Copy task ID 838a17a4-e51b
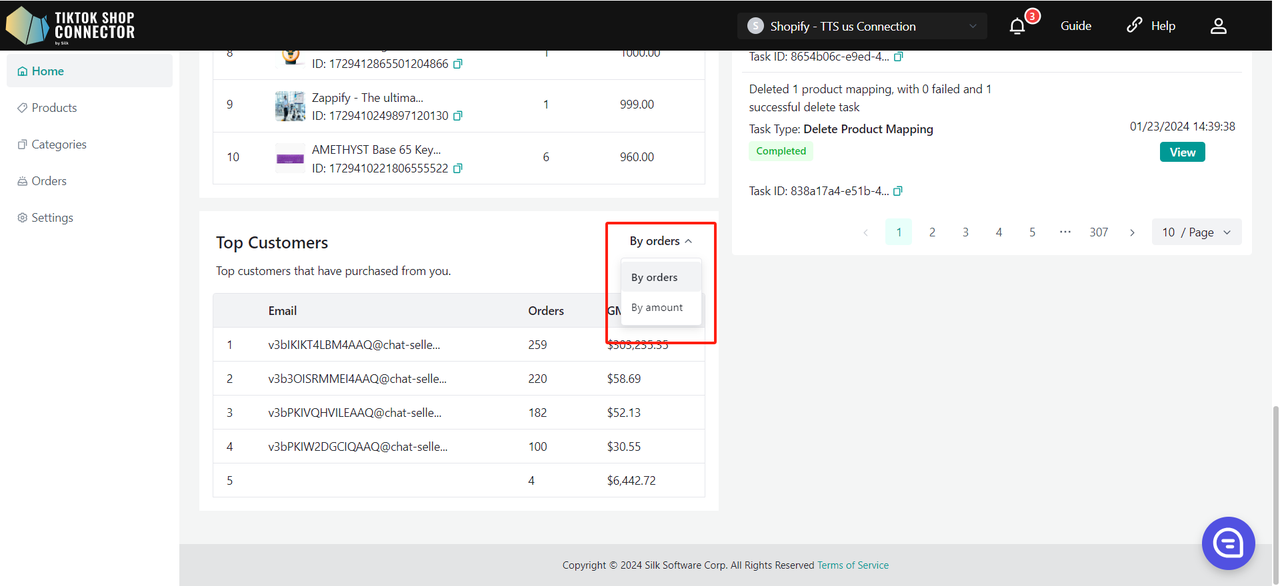Image resolution: width=1280 pixels, height=586 pixels. 898,191
